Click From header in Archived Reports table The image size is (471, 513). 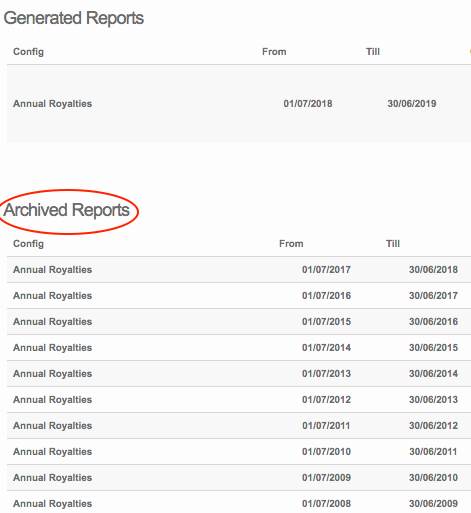pyautogui.click(x=291, y=244)
